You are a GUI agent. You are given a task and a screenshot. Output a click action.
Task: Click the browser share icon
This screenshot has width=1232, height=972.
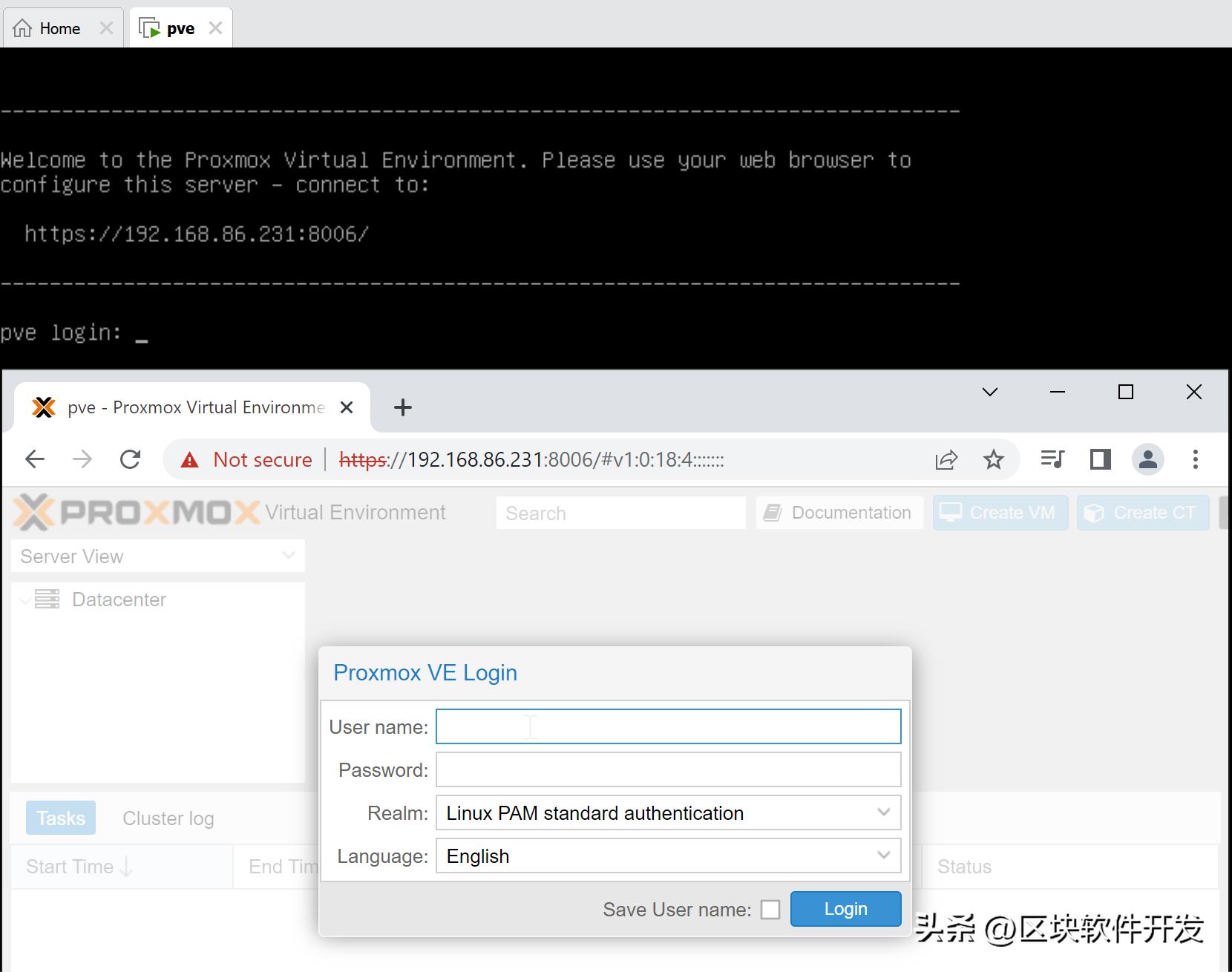click(x=945, y=460)
